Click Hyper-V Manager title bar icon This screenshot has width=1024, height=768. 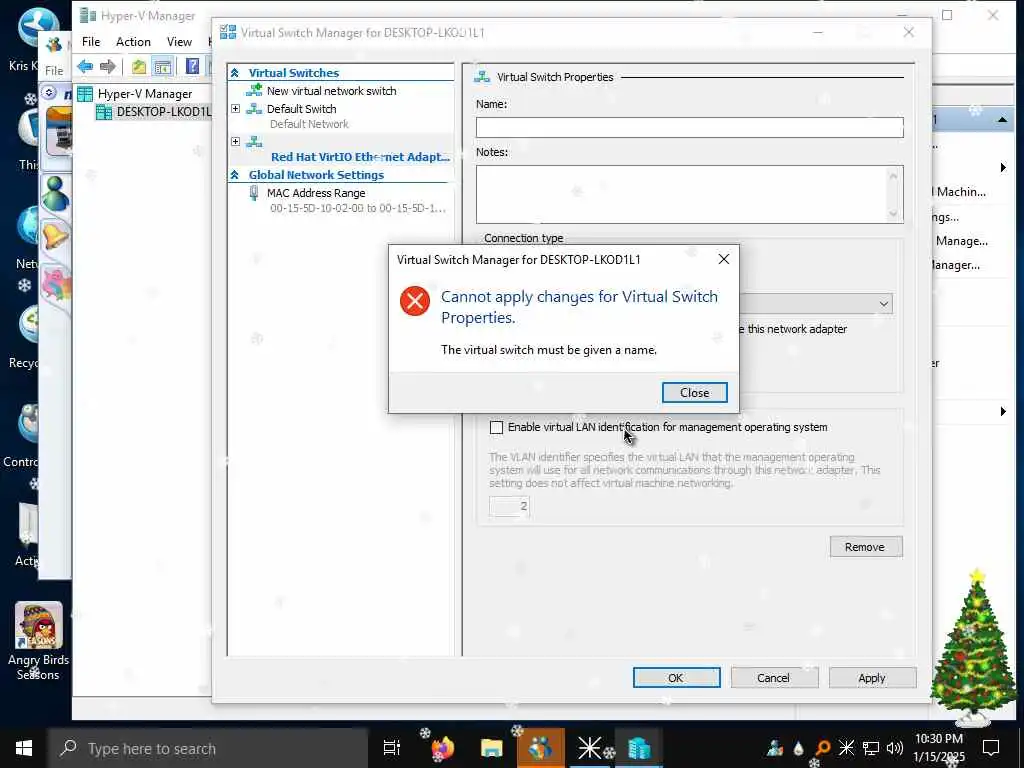88,15
